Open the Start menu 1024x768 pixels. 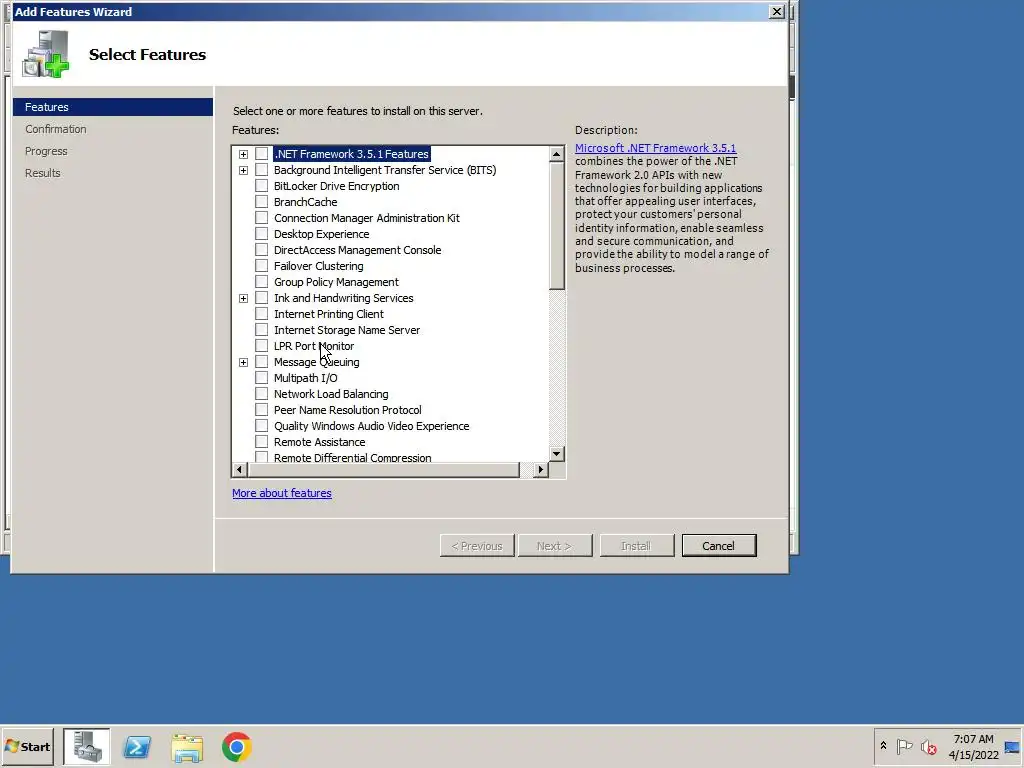click(27, 746)
